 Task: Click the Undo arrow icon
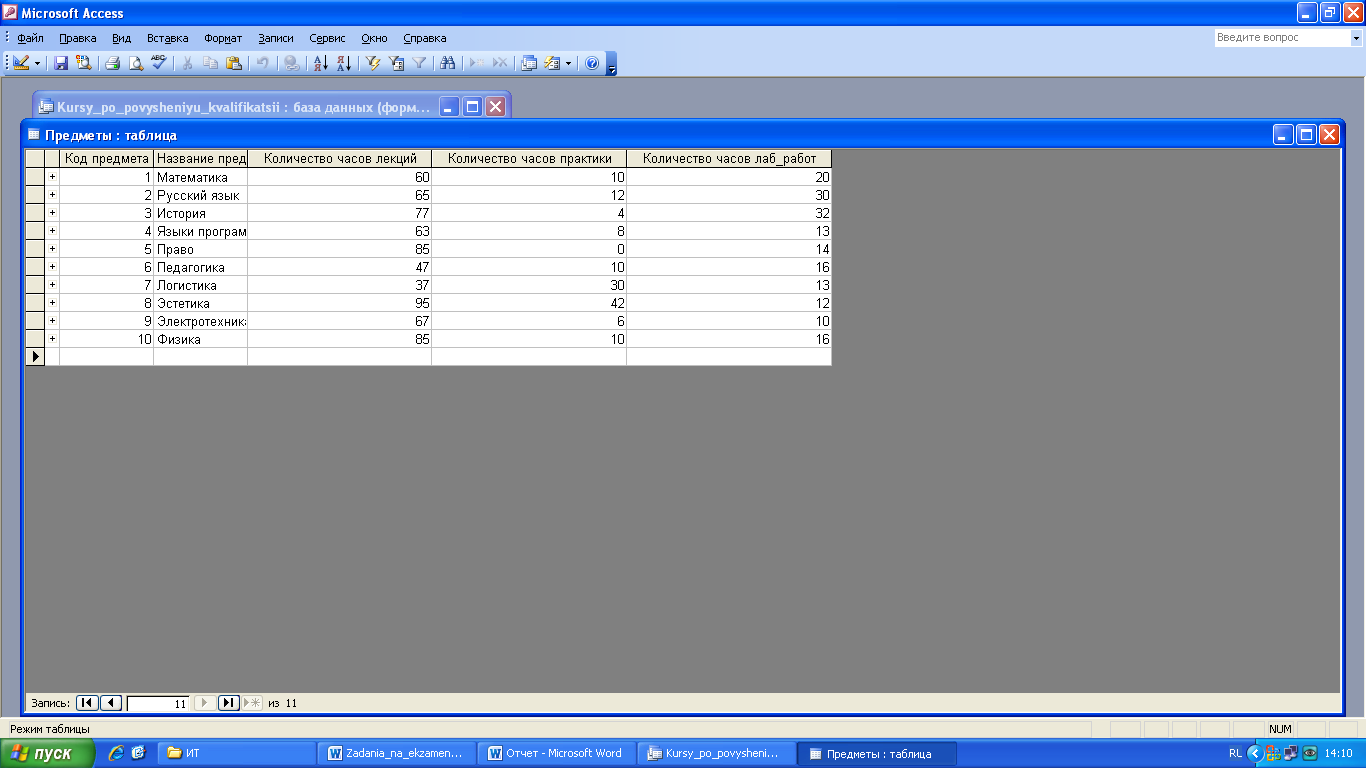262,63
